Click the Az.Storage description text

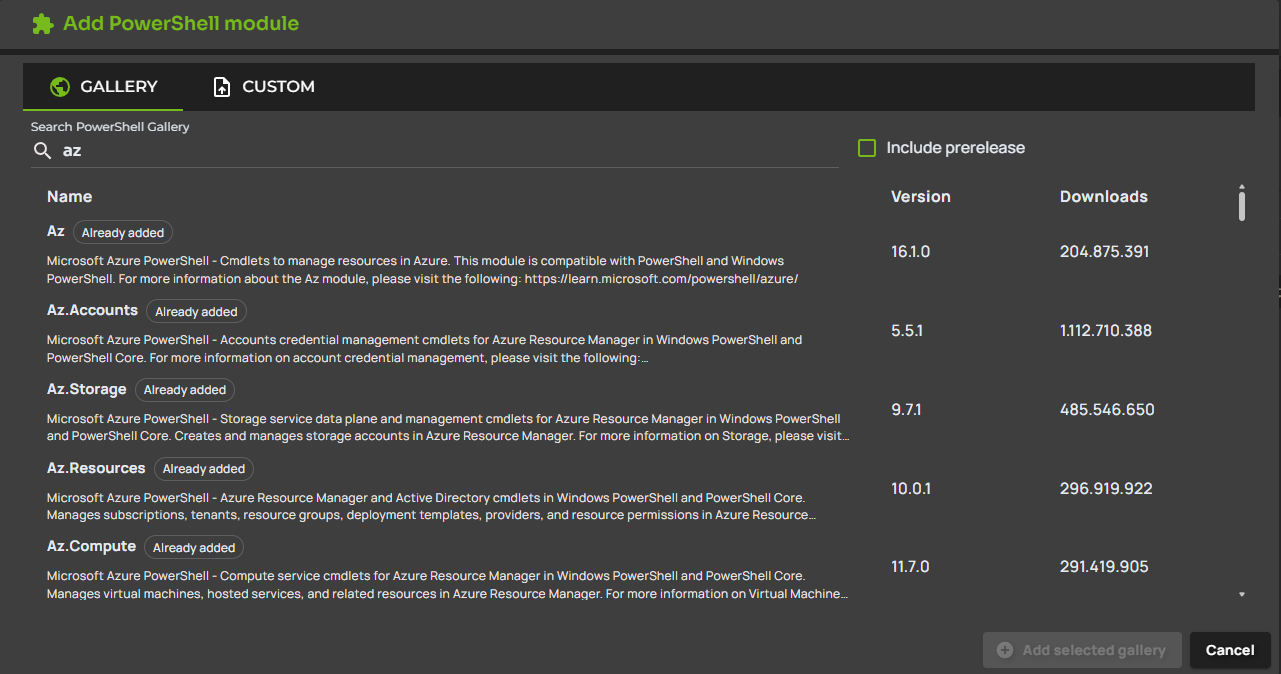[x=448, y=427]
